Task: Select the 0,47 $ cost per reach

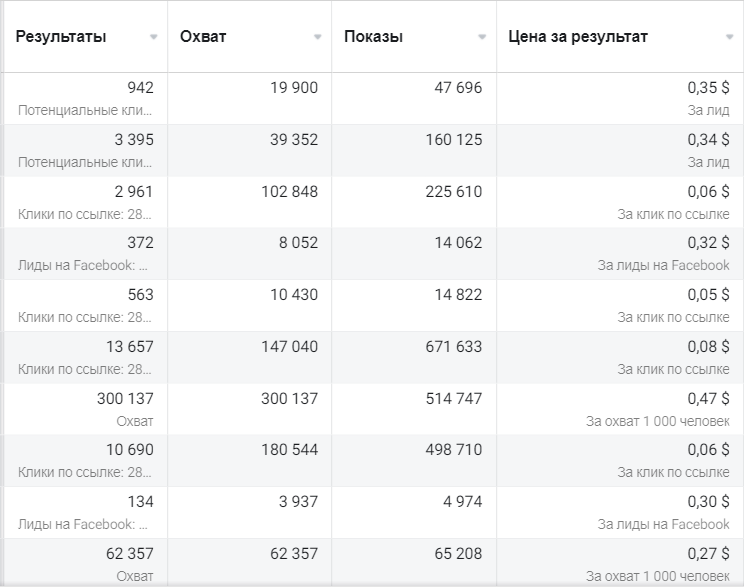Action: (708, 398)
